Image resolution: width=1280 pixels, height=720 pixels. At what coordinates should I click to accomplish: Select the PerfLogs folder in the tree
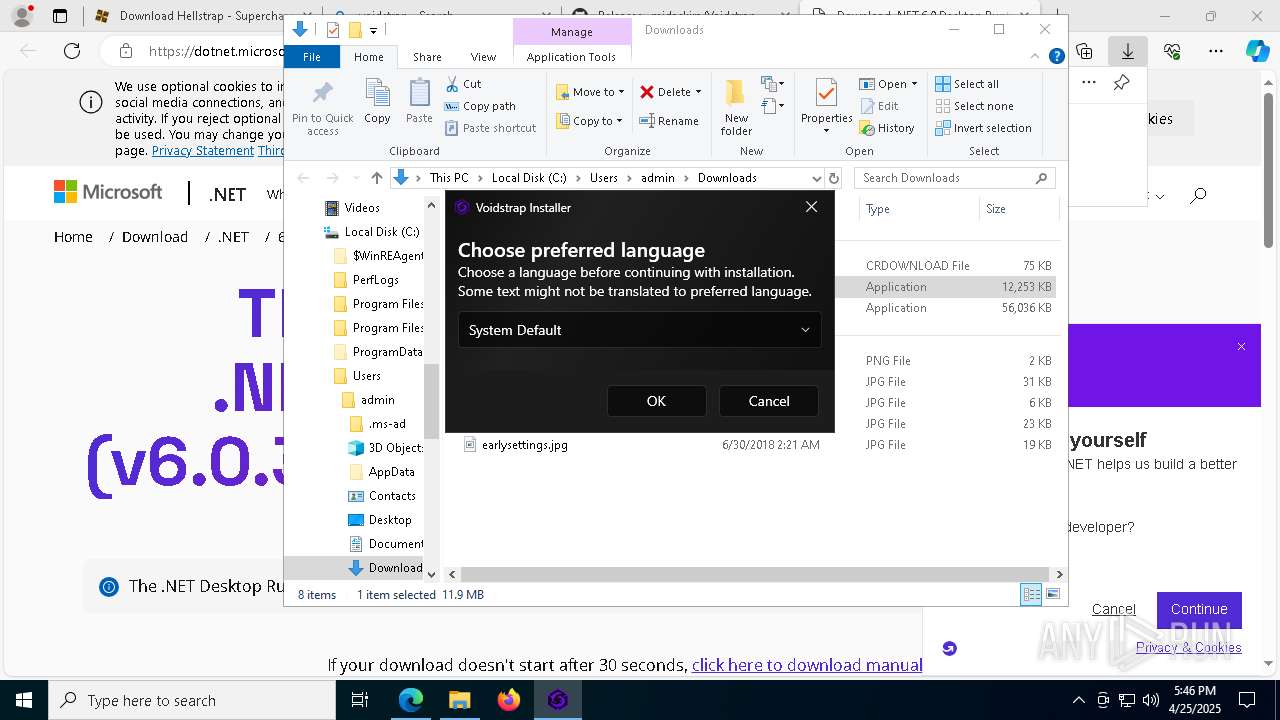(x=366, y=280)
